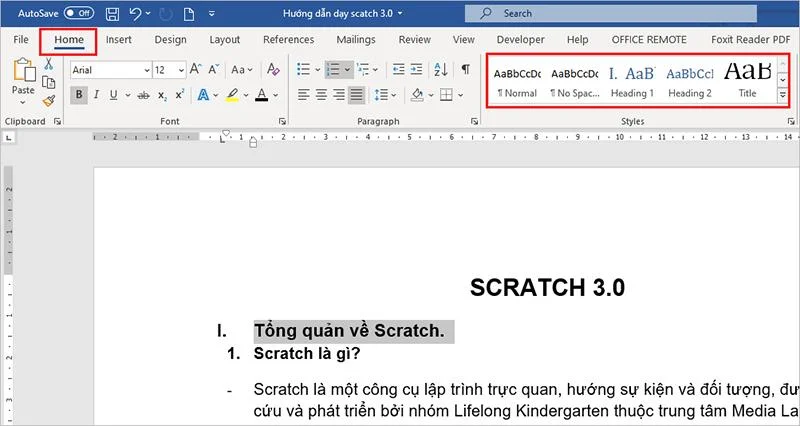The width and height of the screenshot is (800, 426).
Task: Apply the Normal style
Action: click(517, 82)
